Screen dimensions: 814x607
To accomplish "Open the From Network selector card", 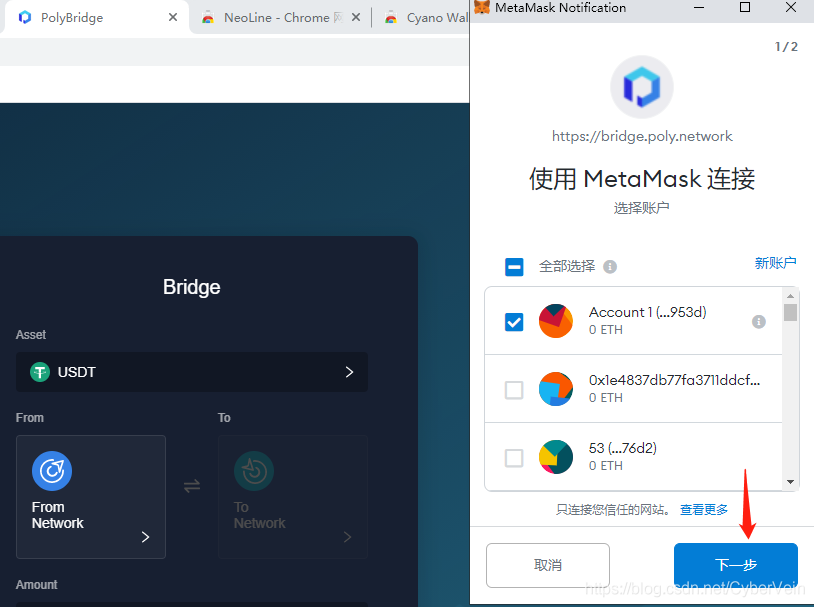I will click(x=91, y=497).
